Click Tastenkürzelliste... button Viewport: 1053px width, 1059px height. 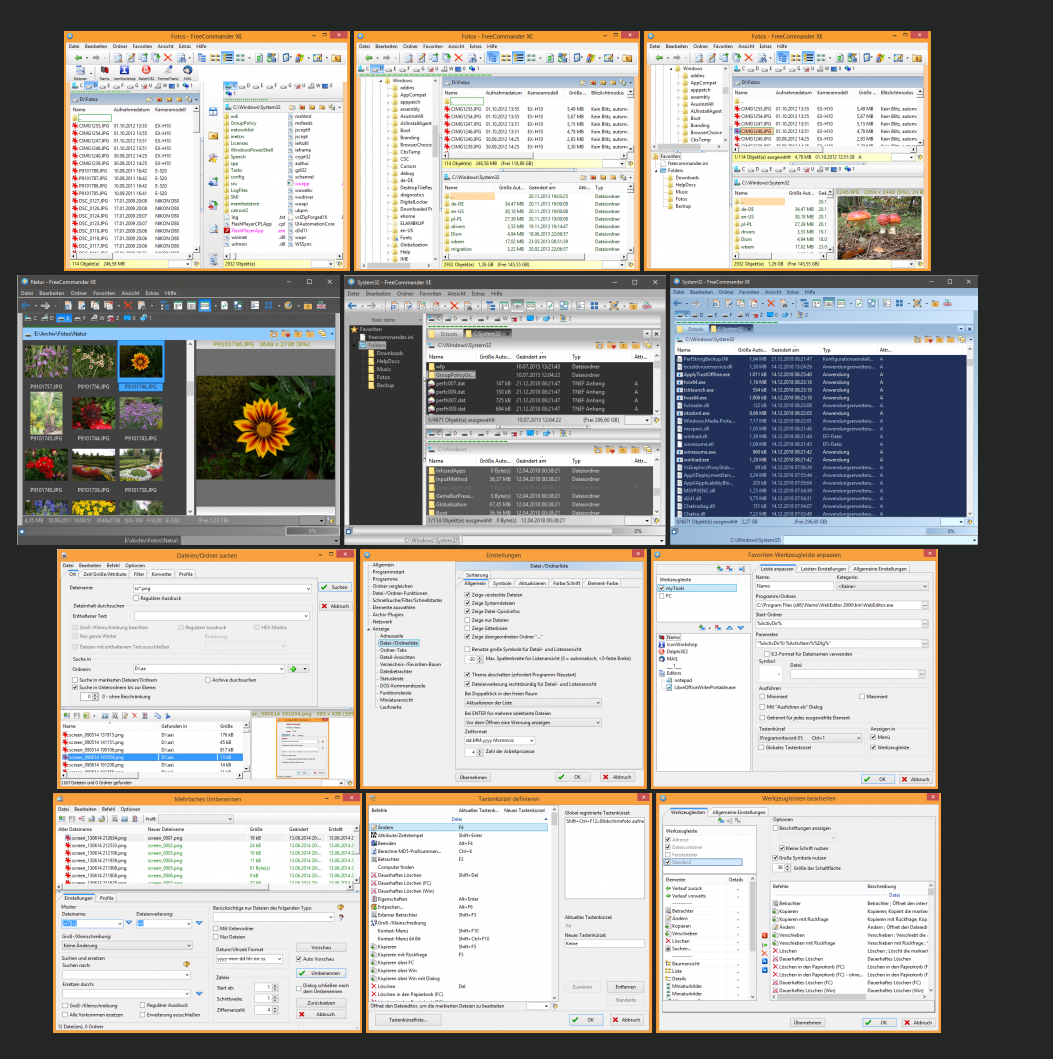tap(407, 1020)
